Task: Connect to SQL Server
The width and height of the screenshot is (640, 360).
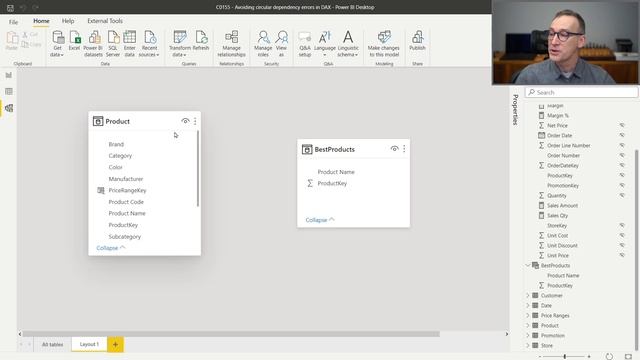Action: (x=113, y=44)
